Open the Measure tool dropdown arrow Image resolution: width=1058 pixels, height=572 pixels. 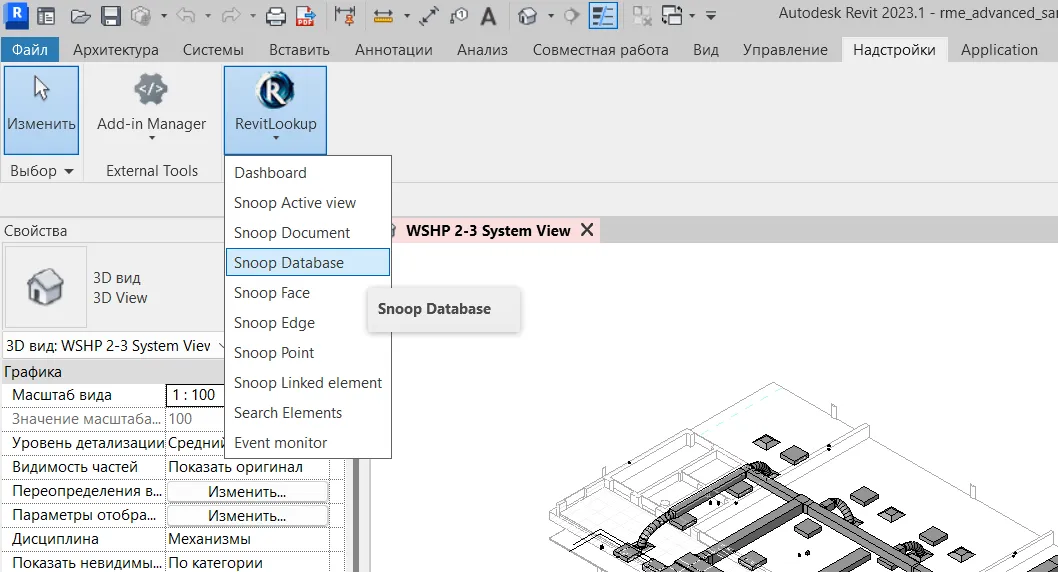[x=407, y=16]
